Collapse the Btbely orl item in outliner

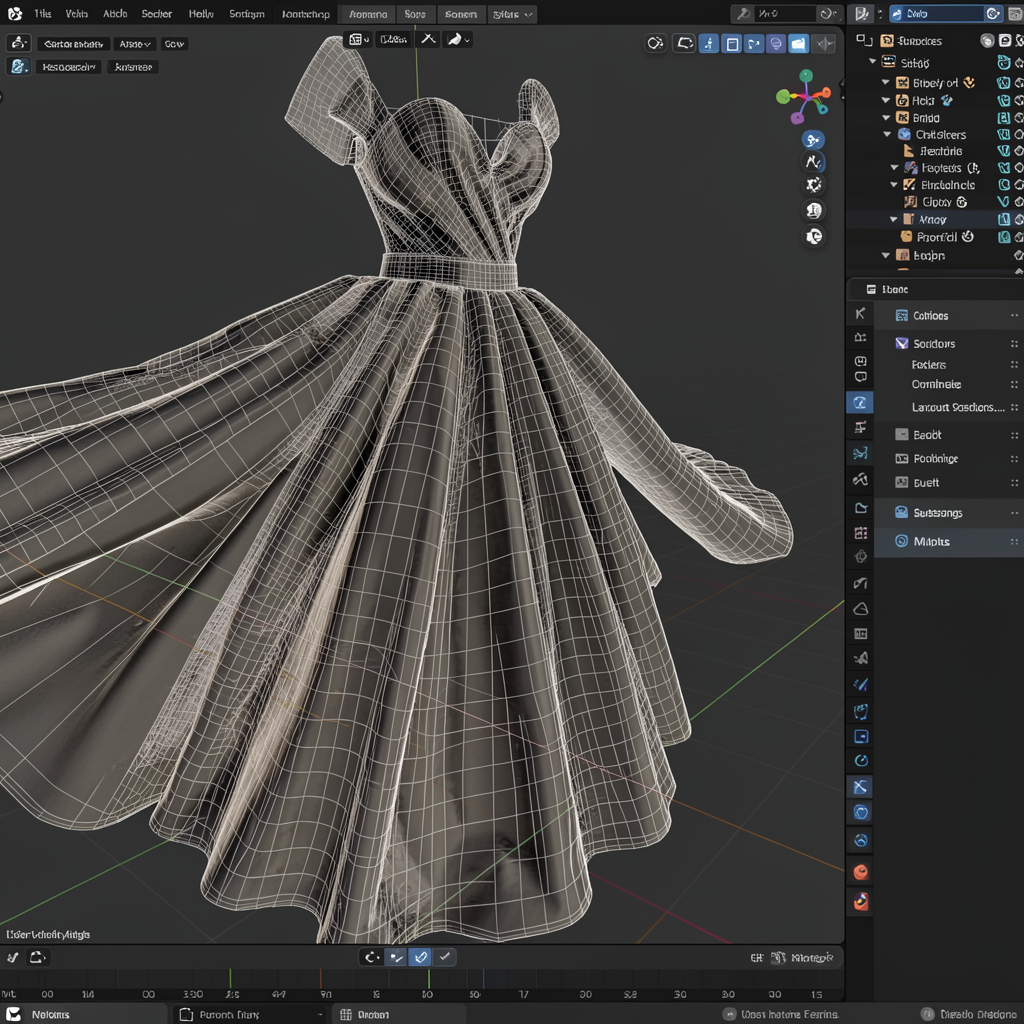886,82
